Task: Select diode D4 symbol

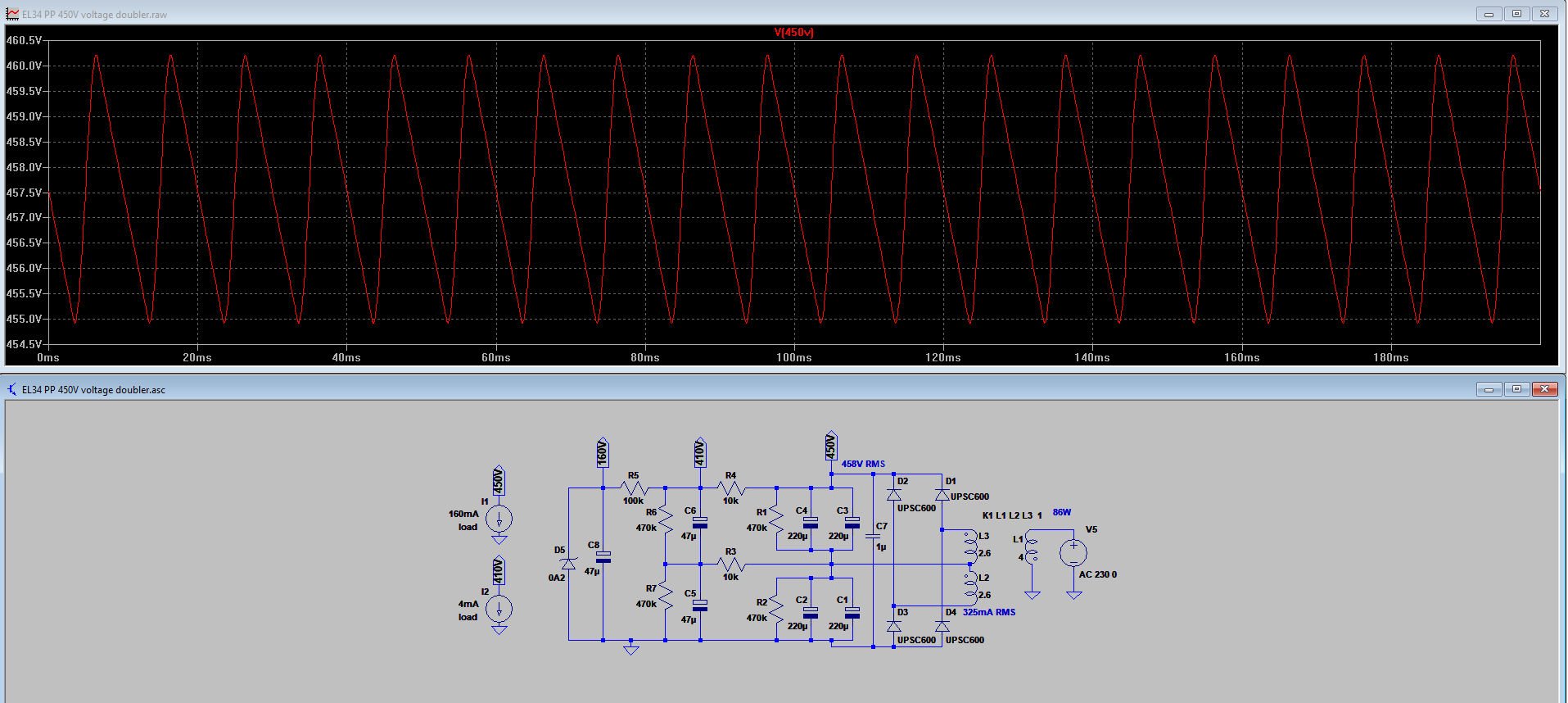Action: pos(942,626)
